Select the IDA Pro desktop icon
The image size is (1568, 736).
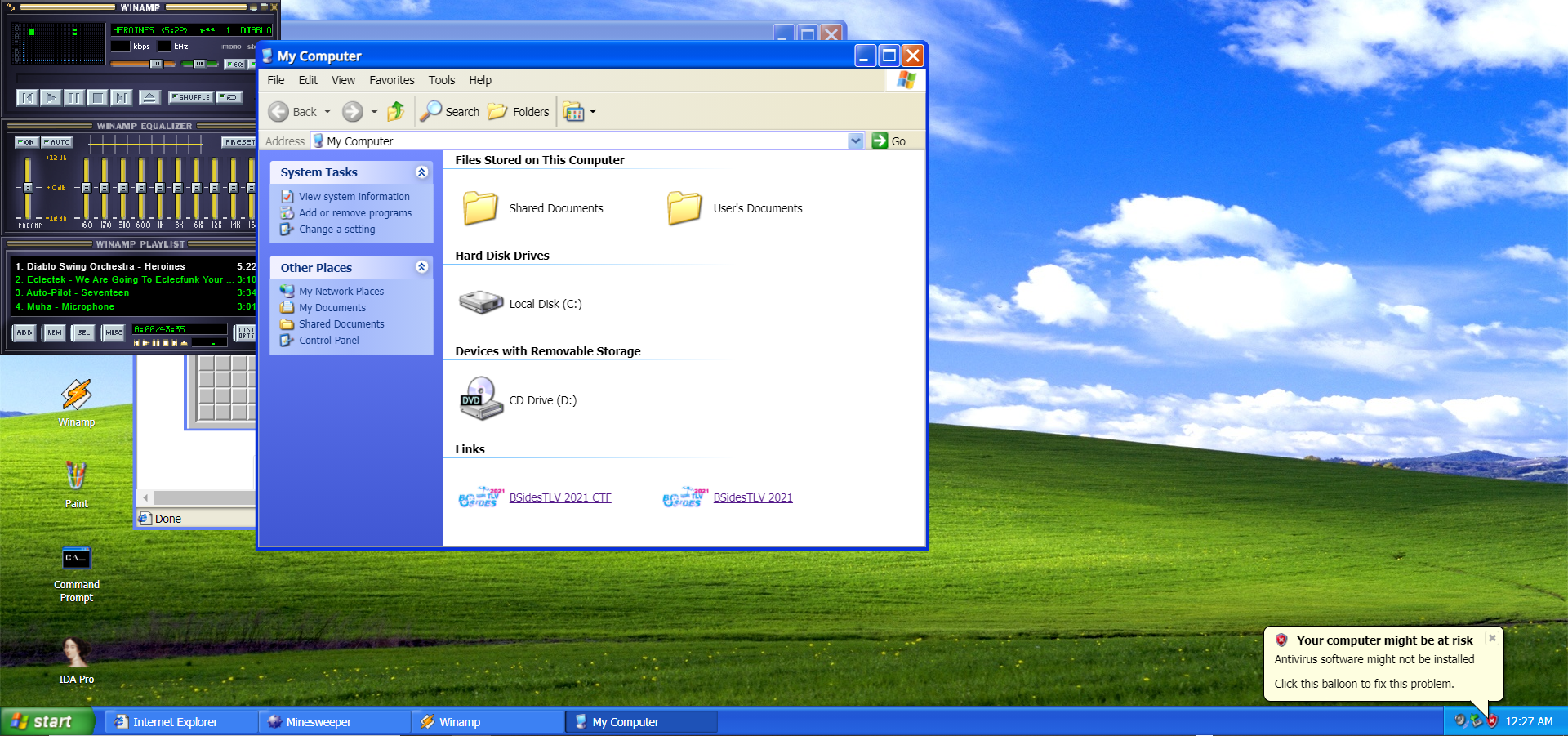(76, 654)
